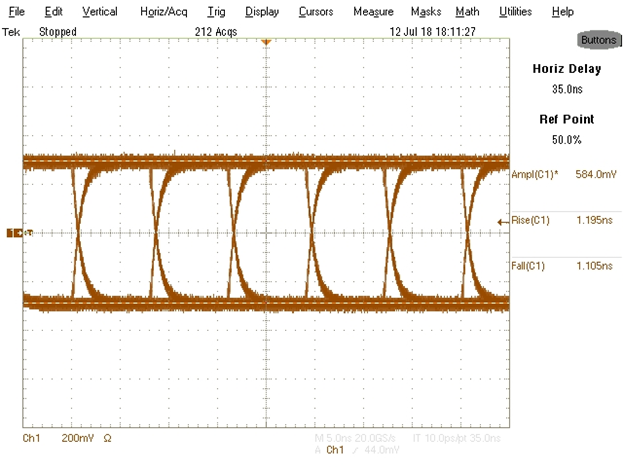Click the orange trigger position marker at top
The image size is (623, 467).
(266, 43)
